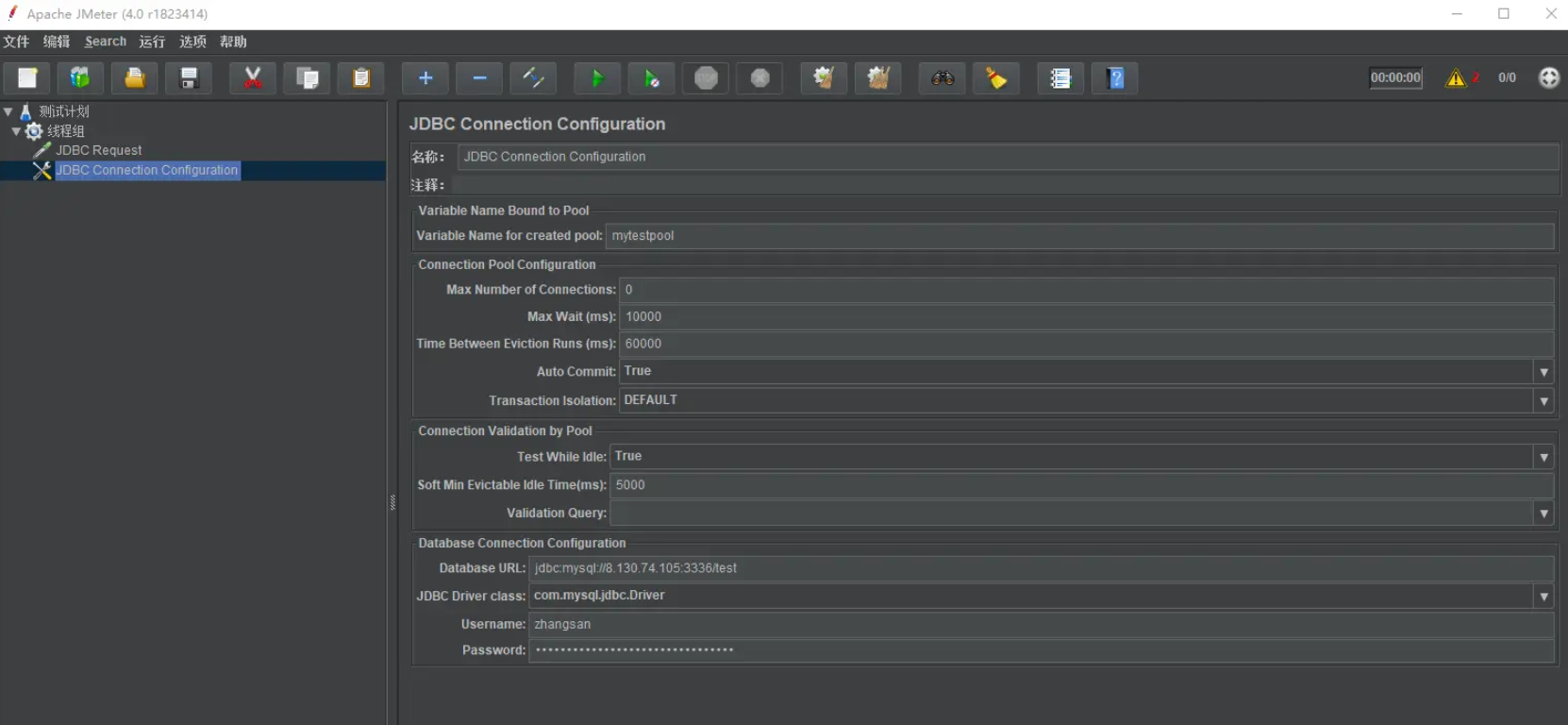Open the JDBC Driver class dropdown

coord(1543,597)
